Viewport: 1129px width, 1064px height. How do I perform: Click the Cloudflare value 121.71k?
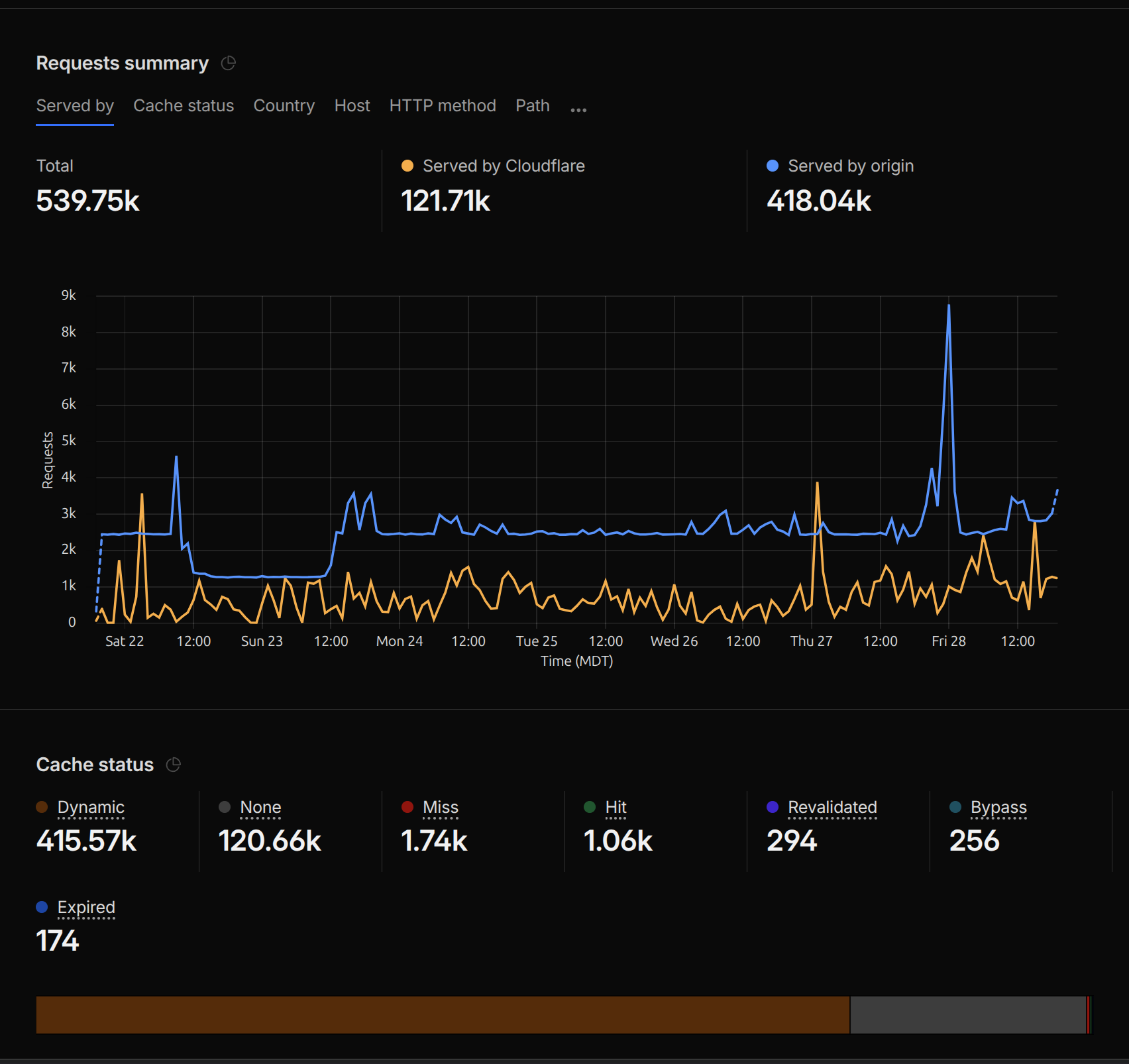click(x=445, y=201)
